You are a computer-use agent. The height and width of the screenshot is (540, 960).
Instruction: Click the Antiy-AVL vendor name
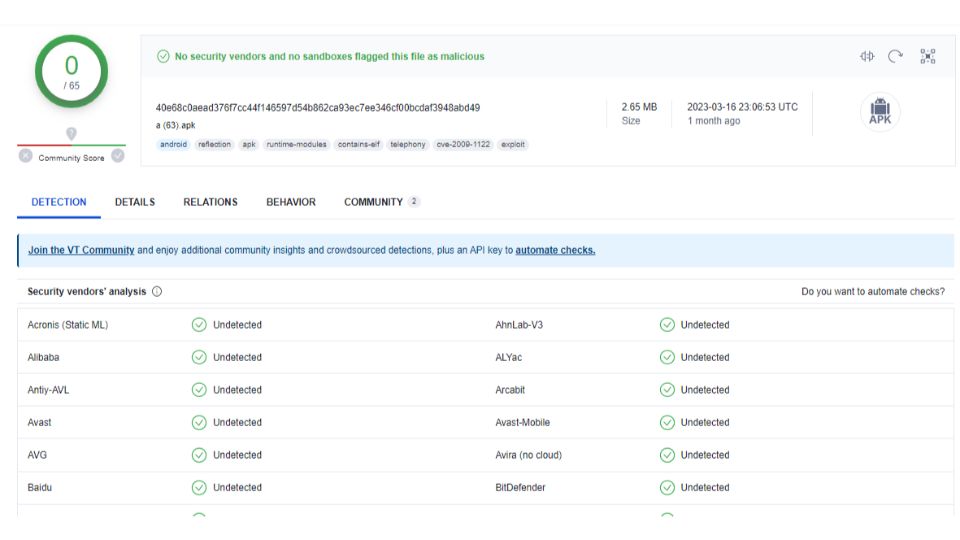pyautogui.click(x=48, y=389)
